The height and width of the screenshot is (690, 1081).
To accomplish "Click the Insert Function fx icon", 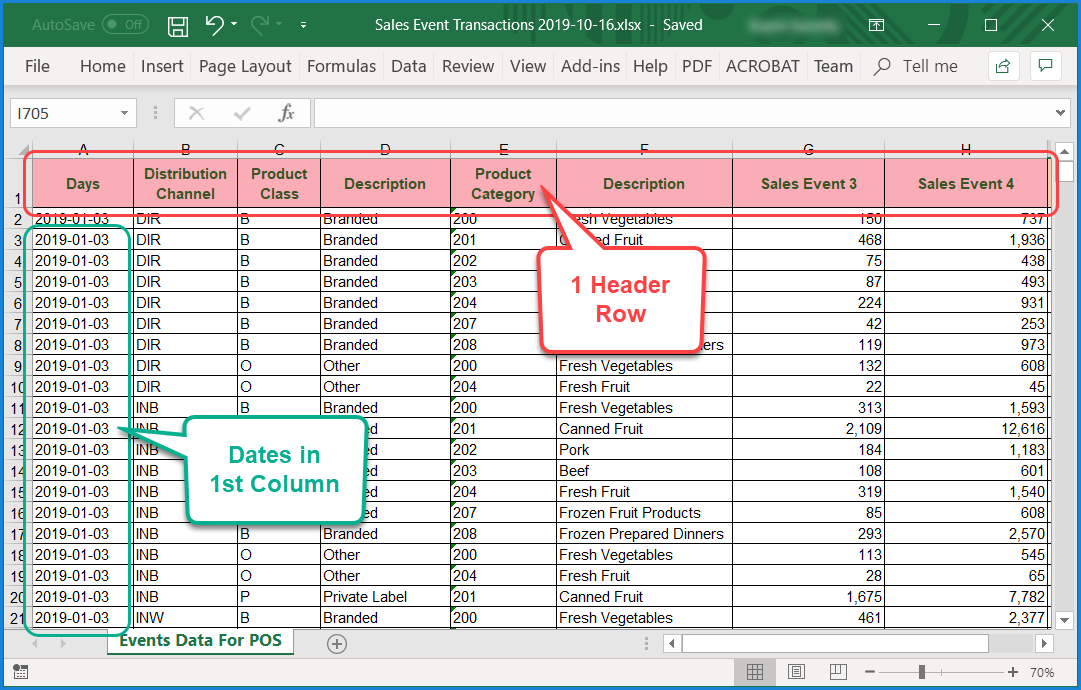I will click(x=286, y=113).
